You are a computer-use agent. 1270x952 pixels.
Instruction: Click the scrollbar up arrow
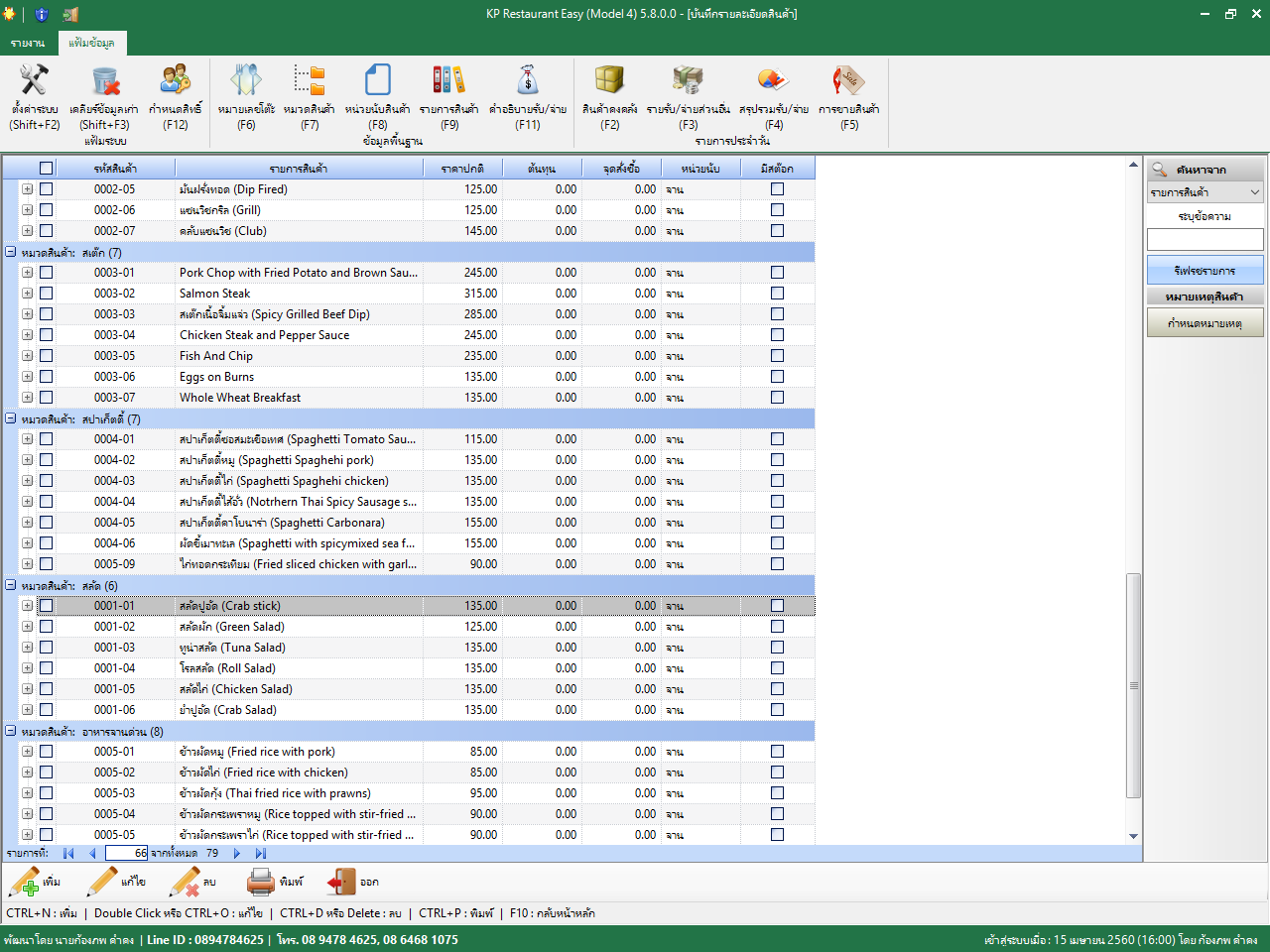[x=1134, y=165]
